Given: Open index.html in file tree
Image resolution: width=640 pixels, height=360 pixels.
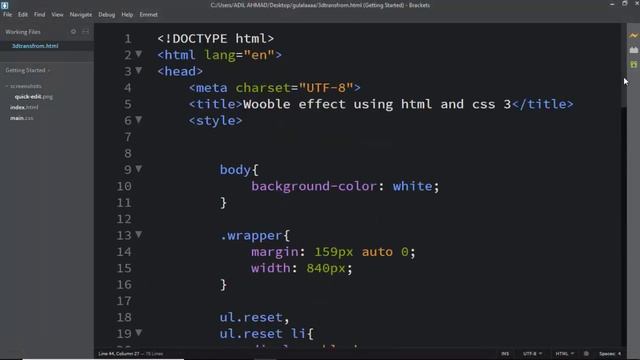Looking at the screenshot, I should (24, 107).
